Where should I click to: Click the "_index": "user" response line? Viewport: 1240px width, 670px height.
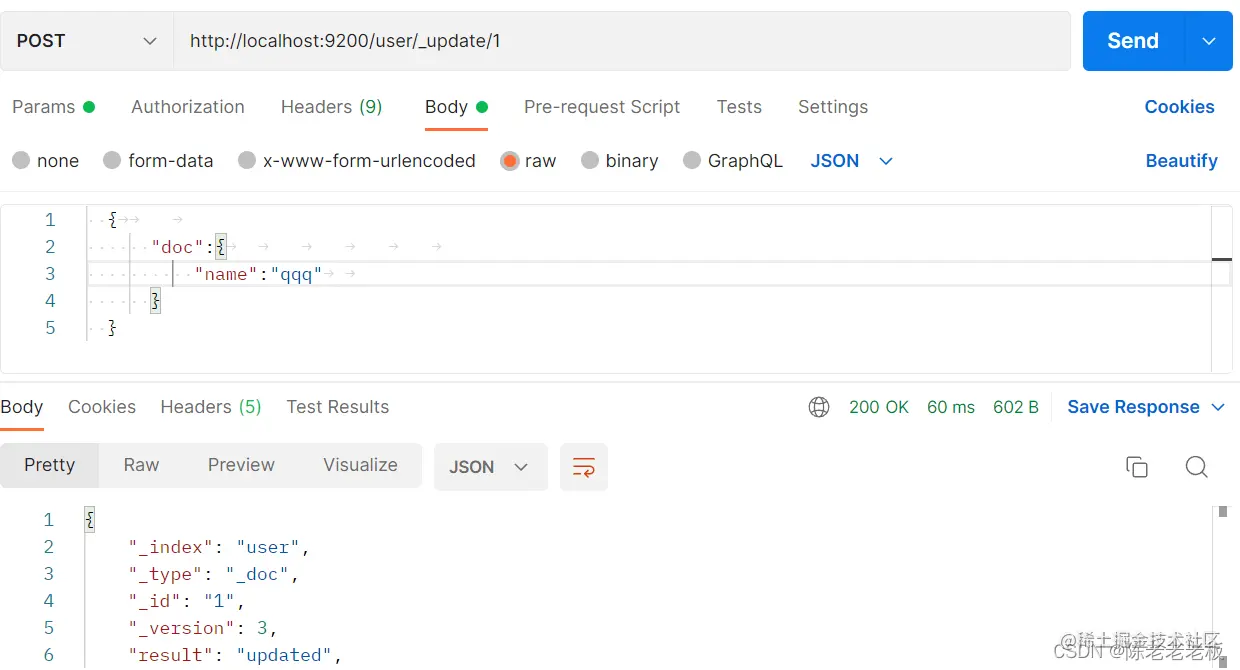coord(219,547)
